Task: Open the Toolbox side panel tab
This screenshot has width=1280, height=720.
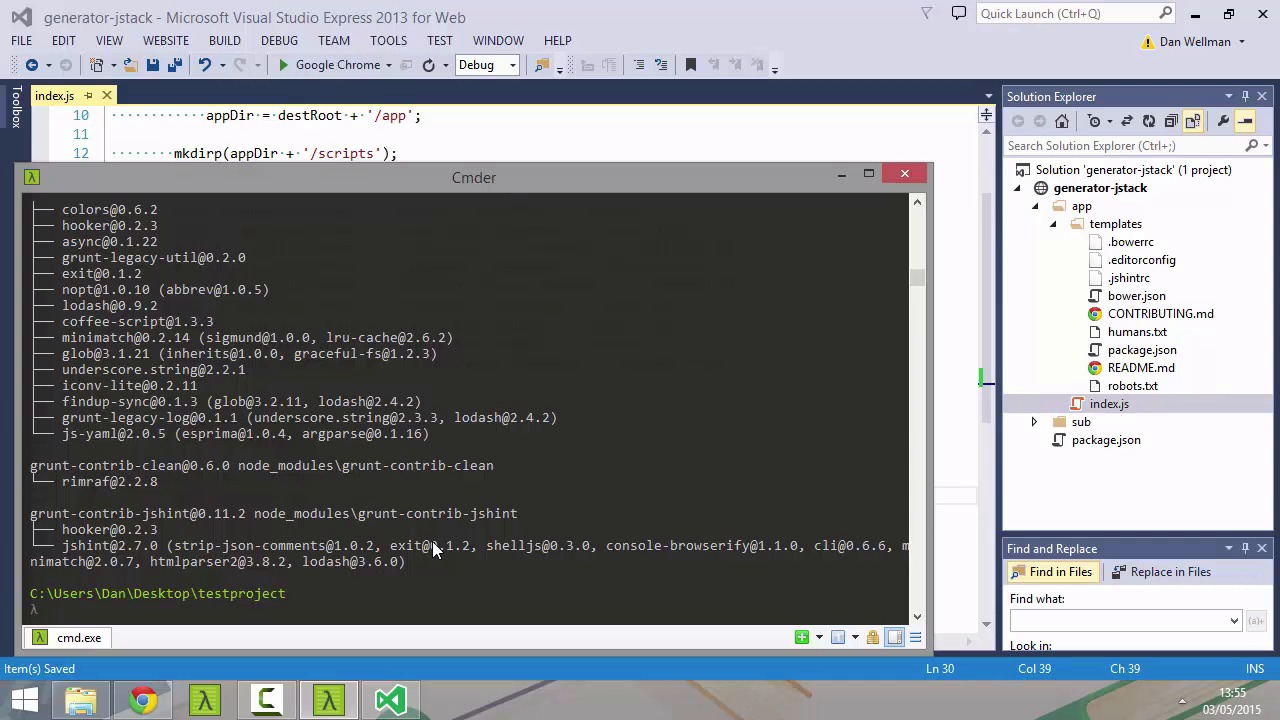Action: click(x=15, y=106)
